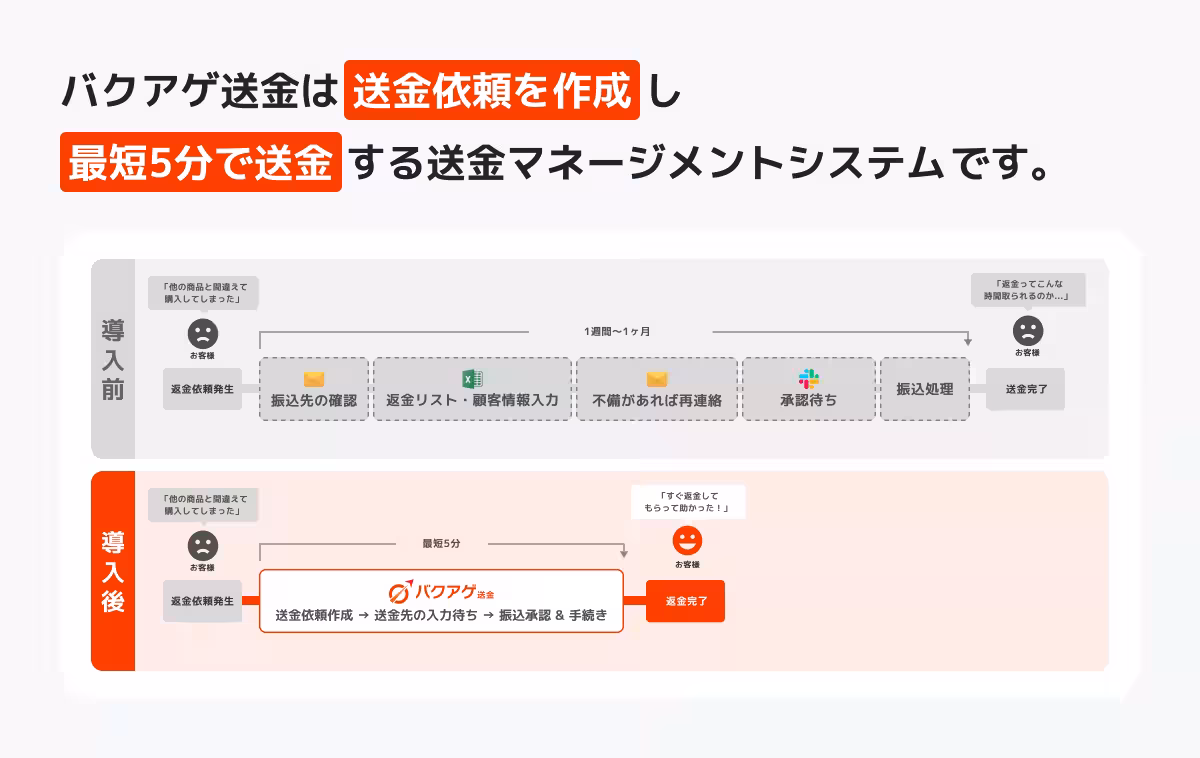
Task: Click the grey 送金完了 box in 導入前
Action: click(1026, 389)
